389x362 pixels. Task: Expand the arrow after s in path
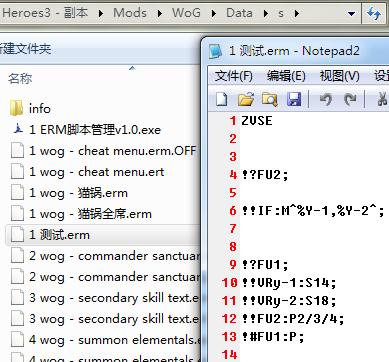point(297,14)
